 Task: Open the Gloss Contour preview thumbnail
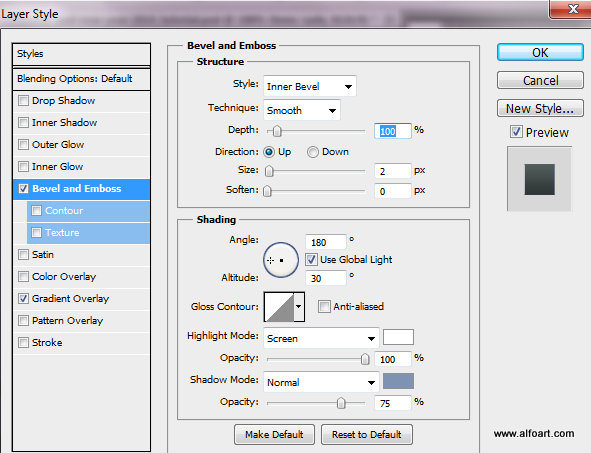coord(279,307)
